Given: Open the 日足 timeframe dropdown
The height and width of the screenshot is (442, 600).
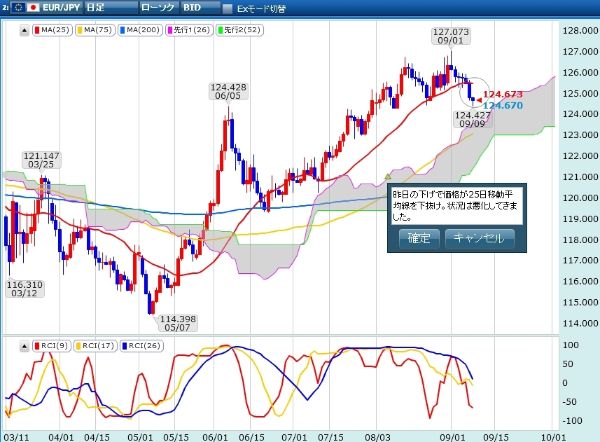Looking at the screenshot, I should pos(110,8).
